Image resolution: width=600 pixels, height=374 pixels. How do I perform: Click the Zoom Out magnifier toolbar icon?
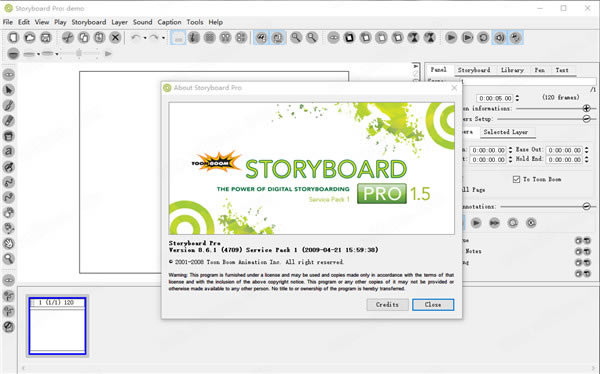pos(312,38)
